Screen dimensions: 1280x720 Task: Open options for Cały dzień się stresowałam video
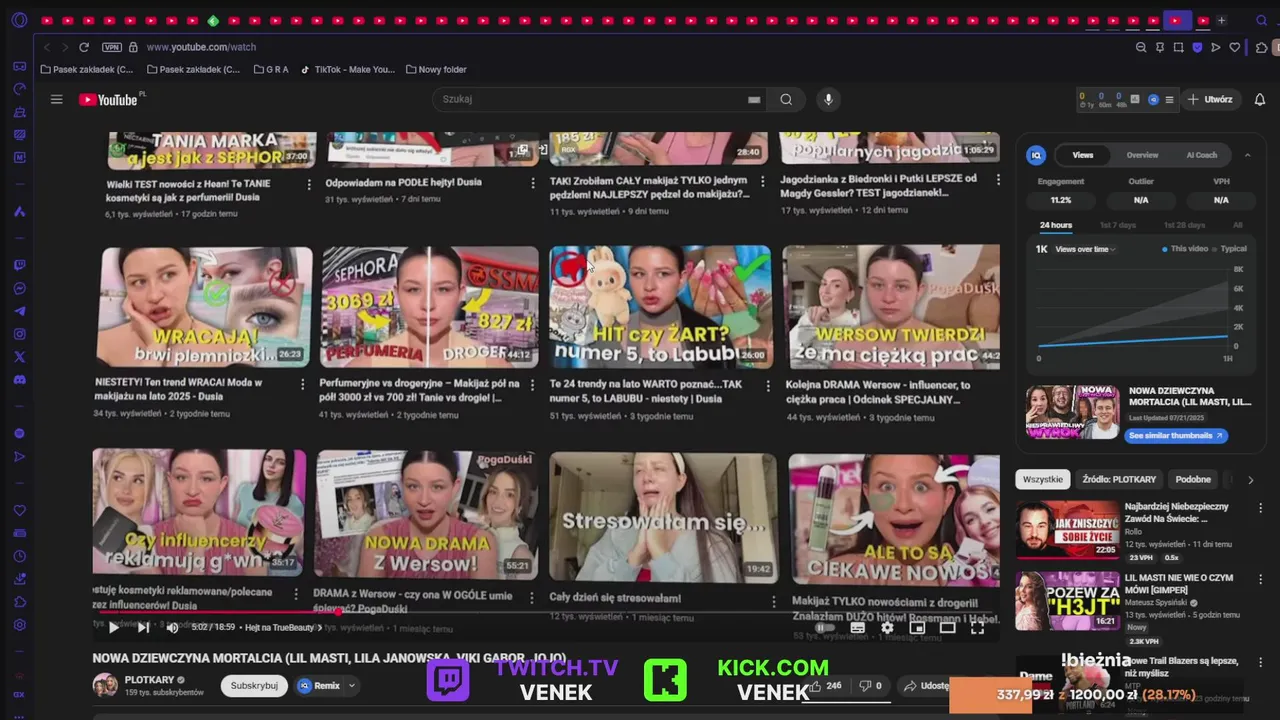tap(773, 601)
